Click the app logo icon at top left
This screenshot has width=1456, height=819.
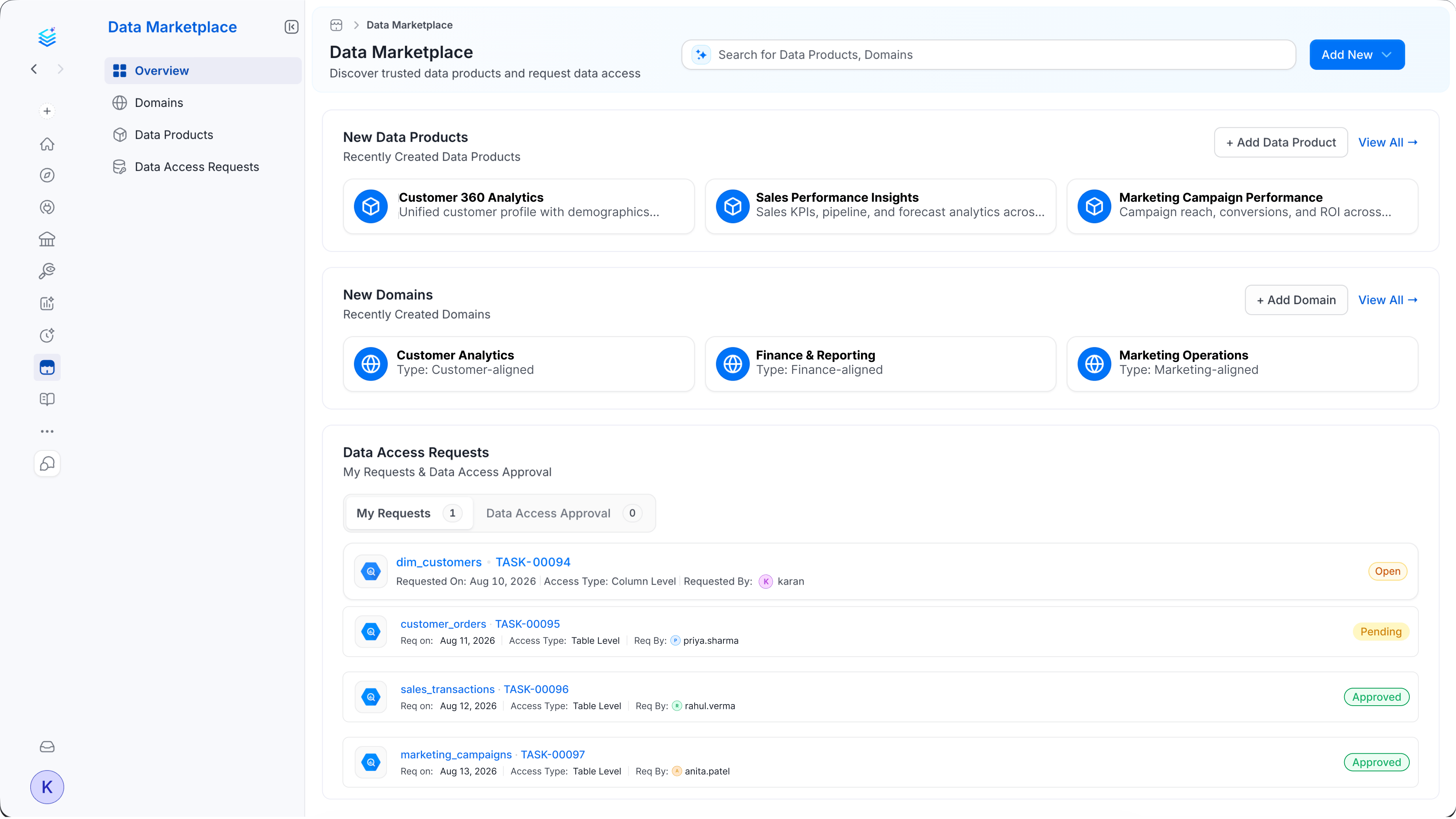coord(47,37)
